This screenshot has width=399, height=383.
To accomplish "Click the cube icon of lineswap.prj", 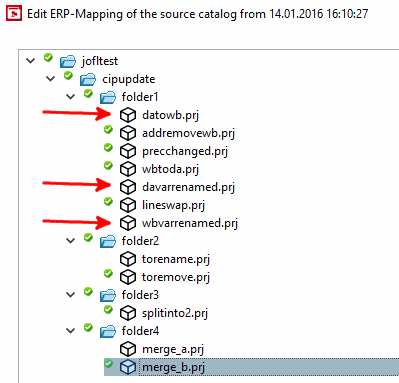I will coord(128,205).
